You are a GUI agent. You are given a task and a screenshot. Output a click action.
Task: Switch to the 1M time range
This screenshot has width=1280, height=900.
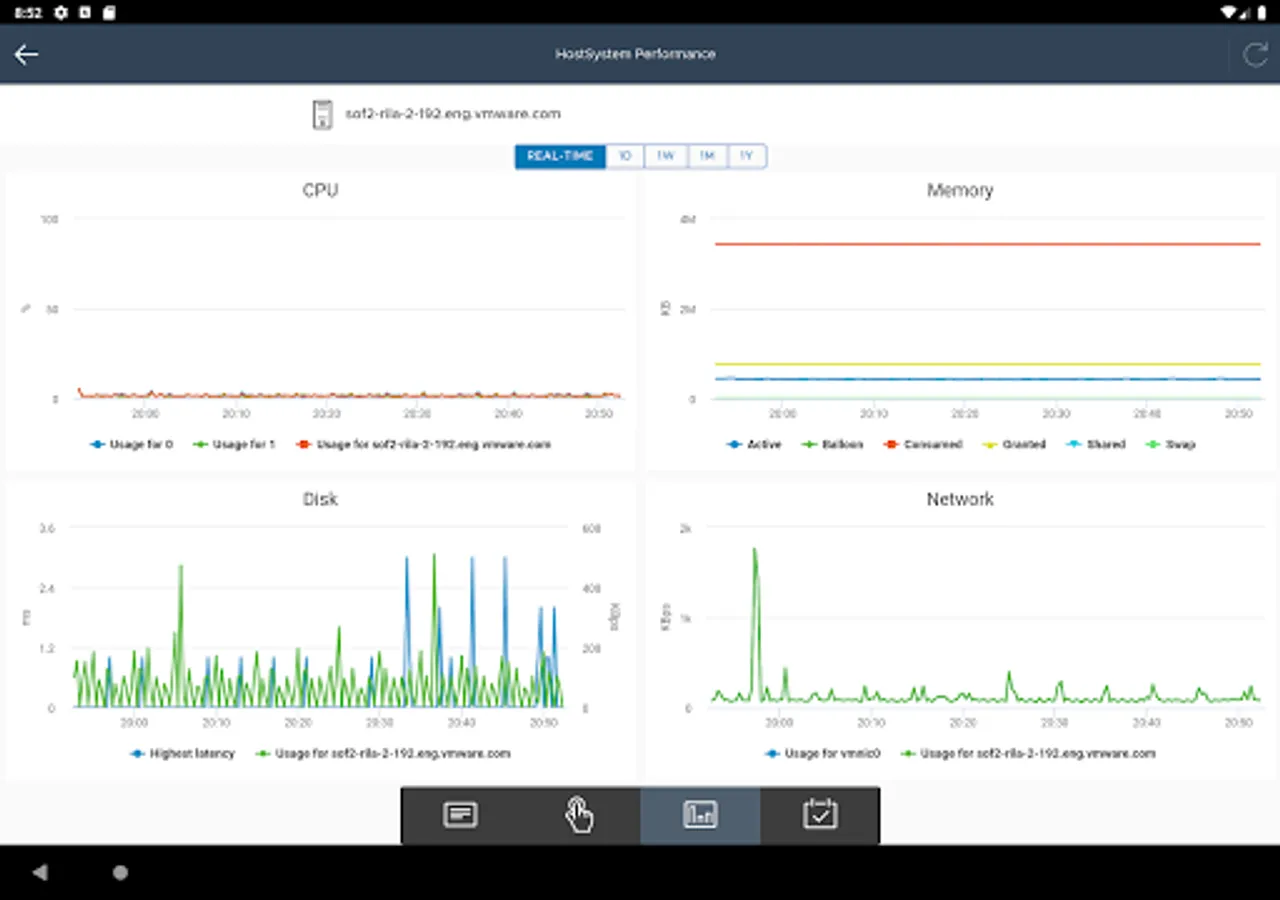(707, 156)
